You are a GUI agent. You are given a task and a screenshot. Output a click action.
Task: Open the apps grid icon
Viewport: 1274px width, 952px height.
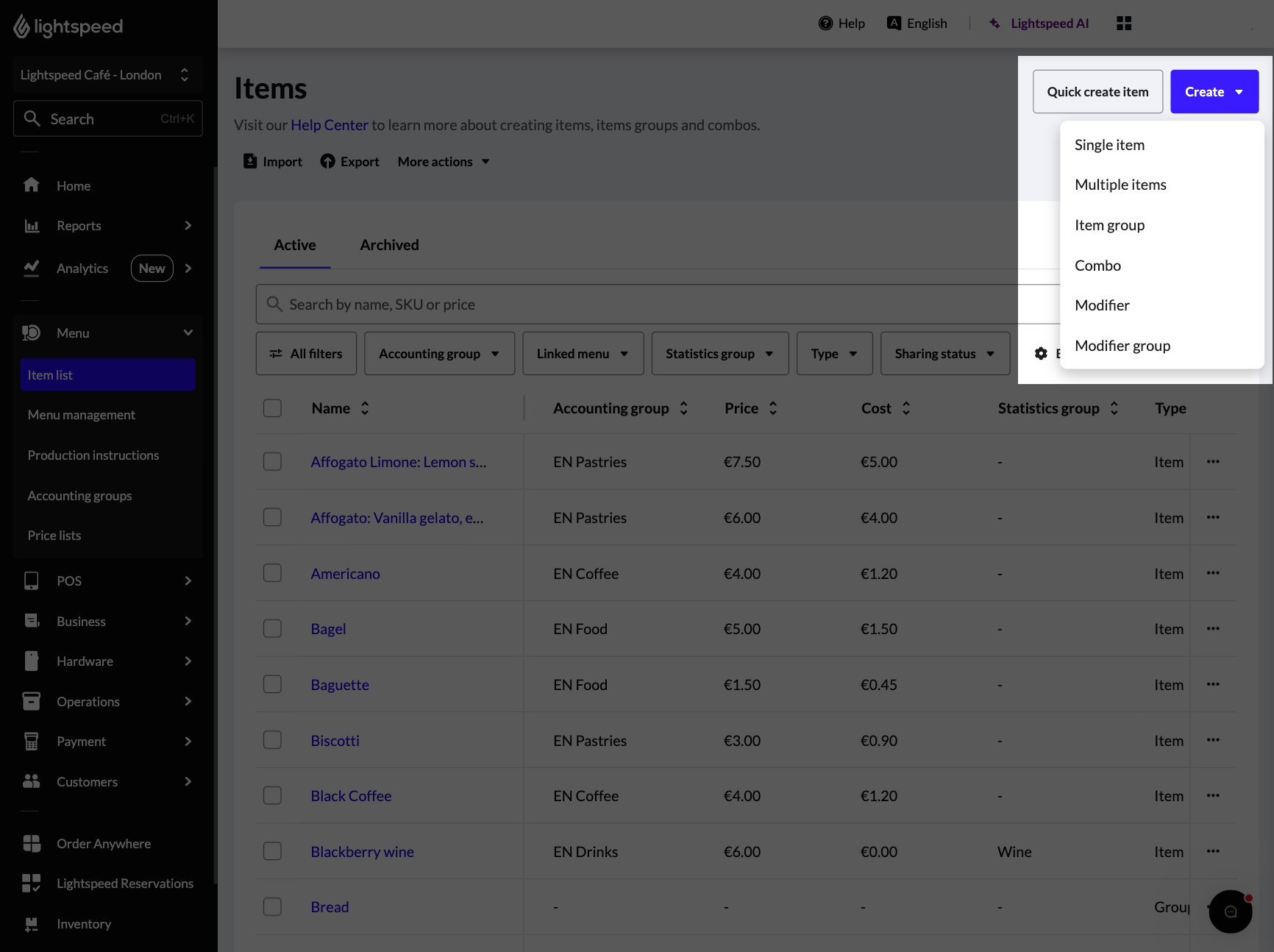click(x=1124, y=24)
